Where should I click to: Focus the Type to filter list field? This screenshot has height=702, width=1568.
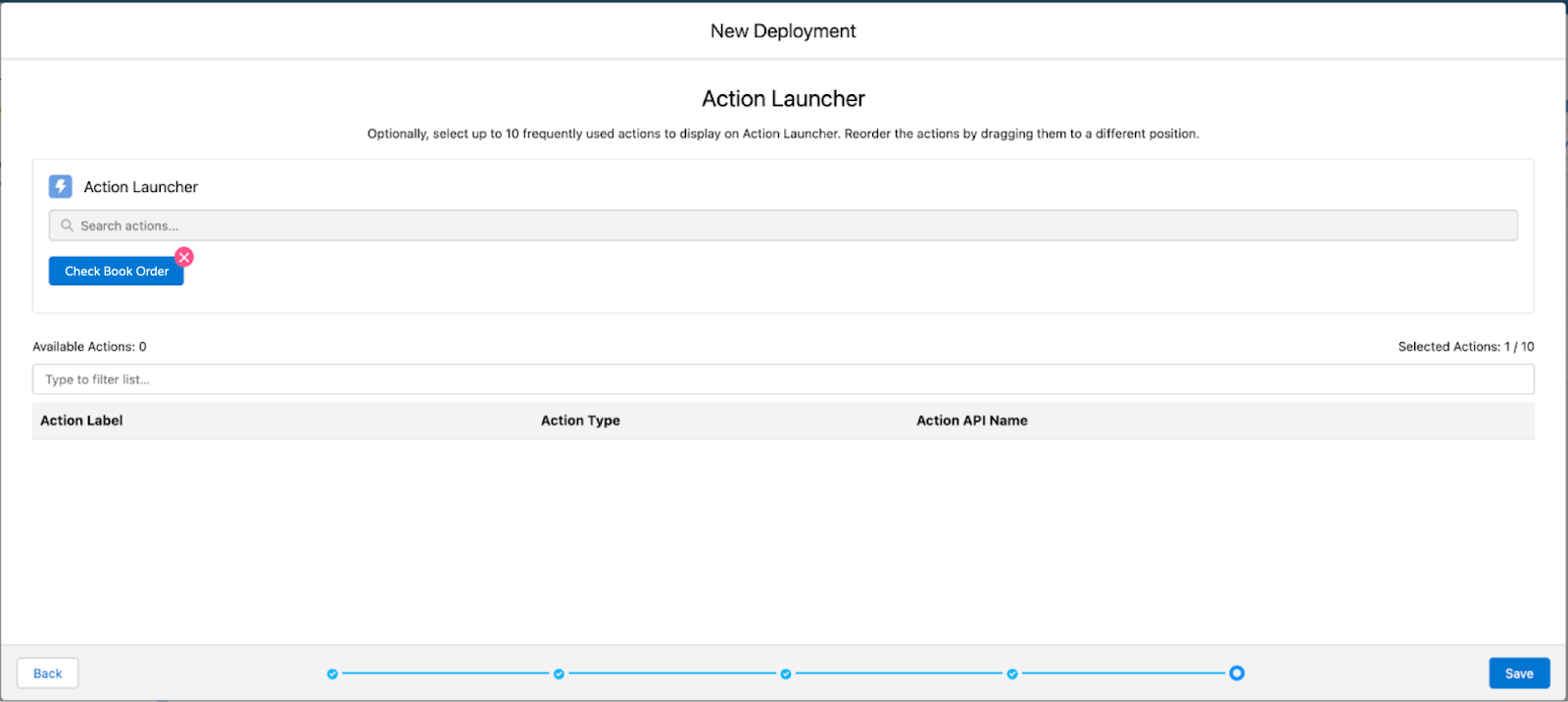point(783,379)
